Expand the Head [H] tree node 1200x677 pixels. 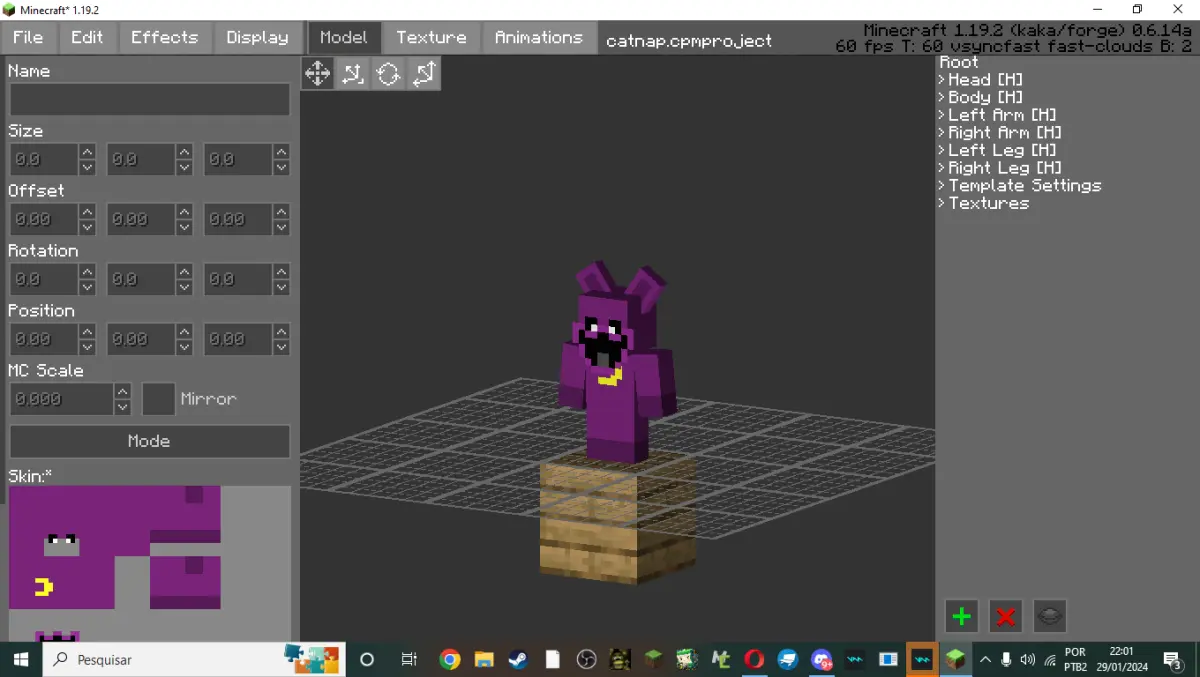[980, 80]
